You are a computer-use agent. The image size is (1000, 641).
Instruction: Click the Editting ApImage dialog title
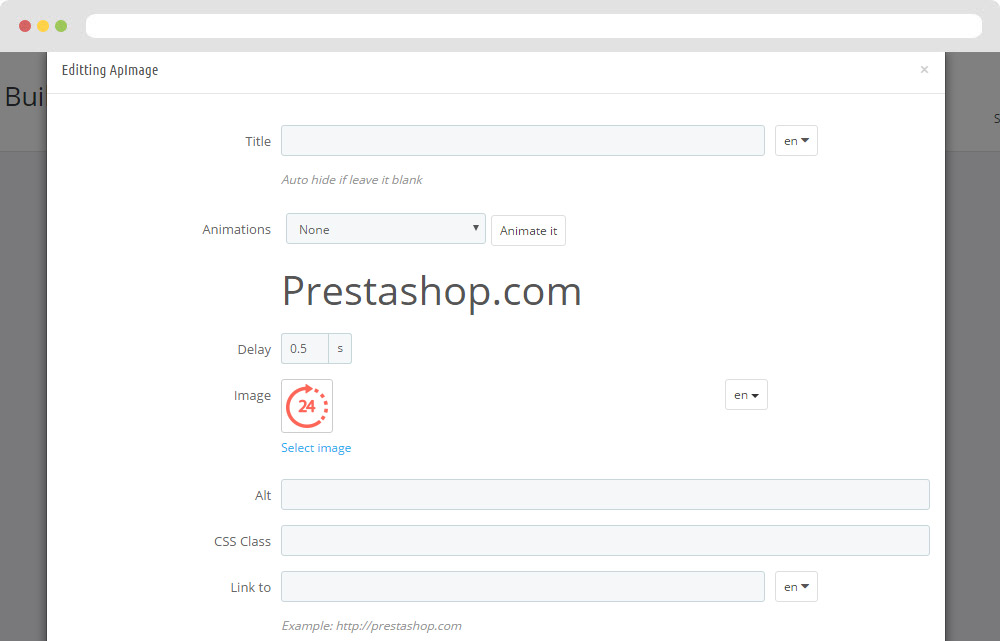[110, 70]
